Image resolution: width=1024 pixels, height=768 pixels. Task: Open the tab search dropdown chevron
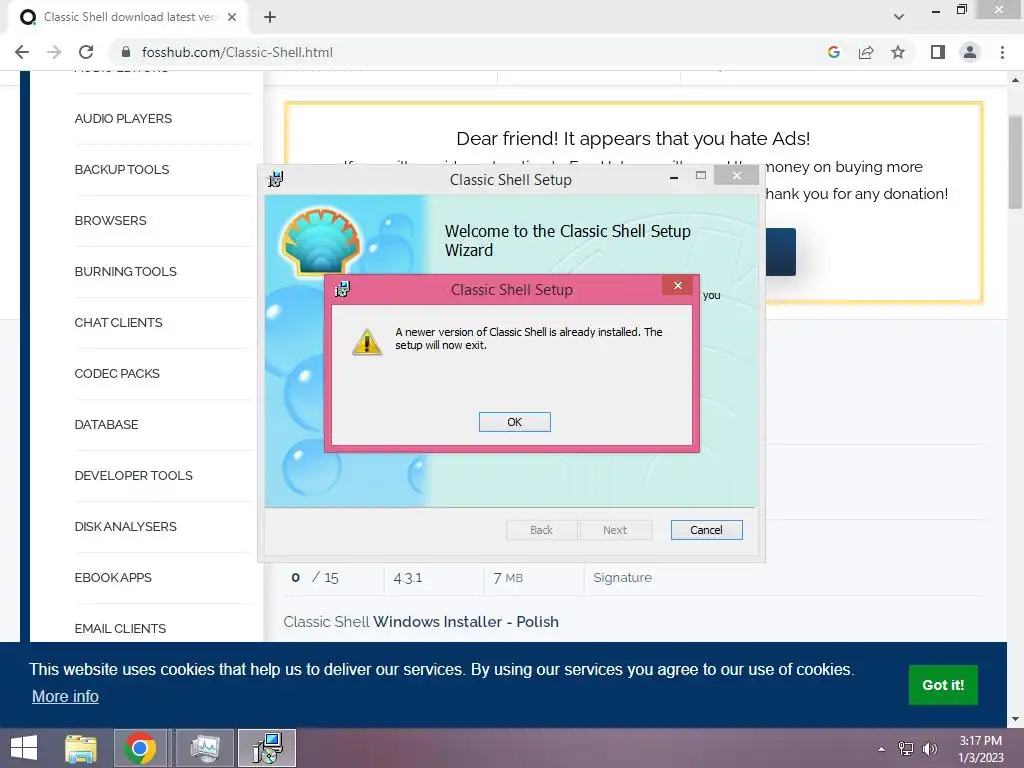[x=899, y=17]
